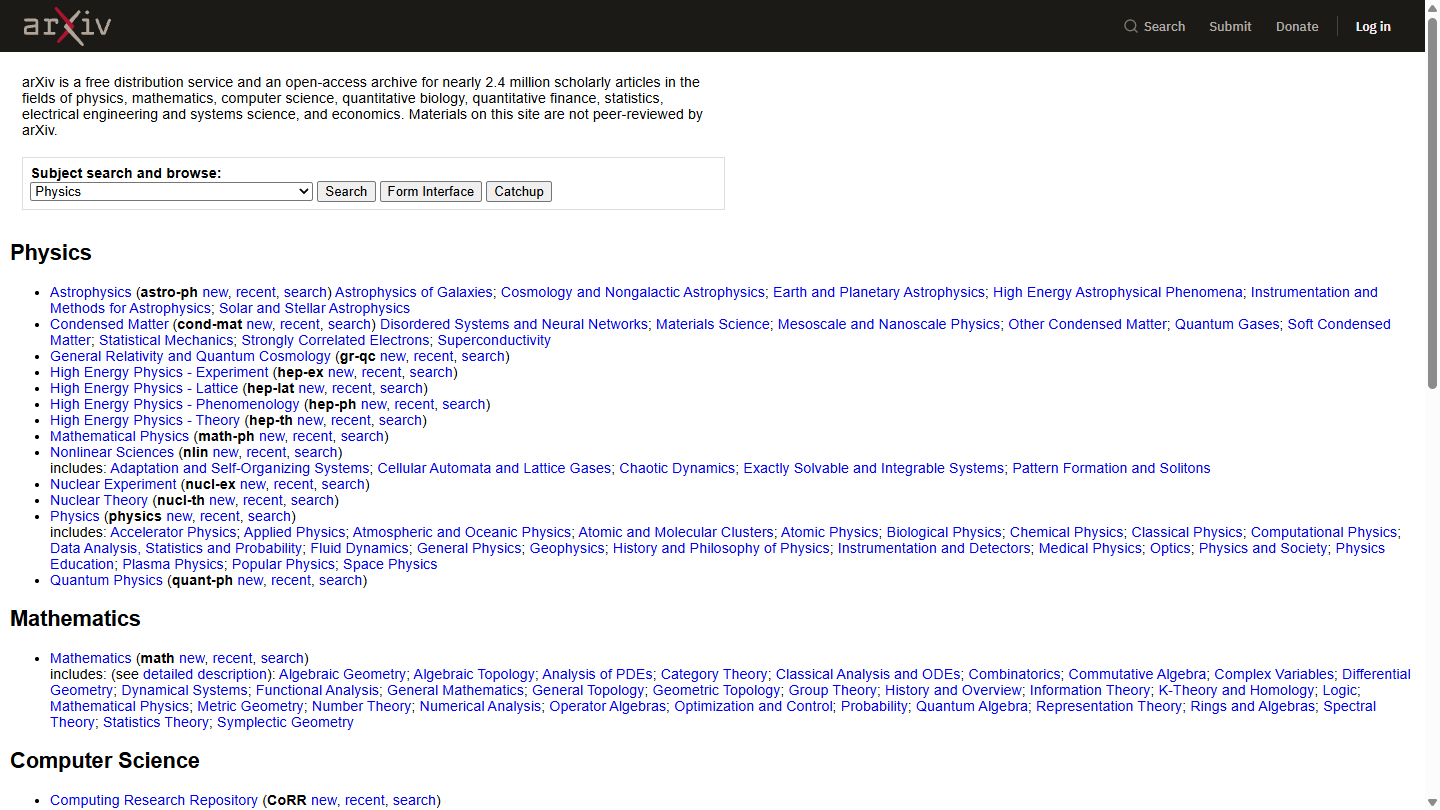Open the Quantum Gases category

[1227, 324]
